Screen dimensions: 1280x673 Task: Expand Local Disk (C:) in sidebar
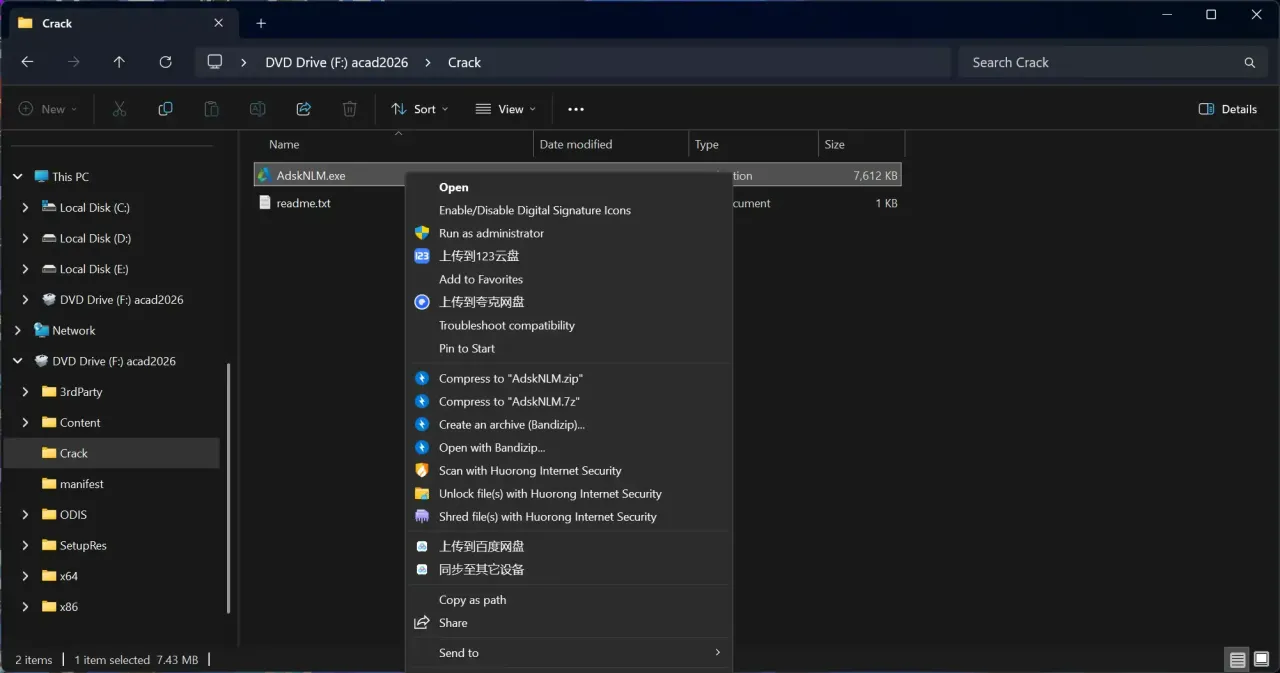25,208
